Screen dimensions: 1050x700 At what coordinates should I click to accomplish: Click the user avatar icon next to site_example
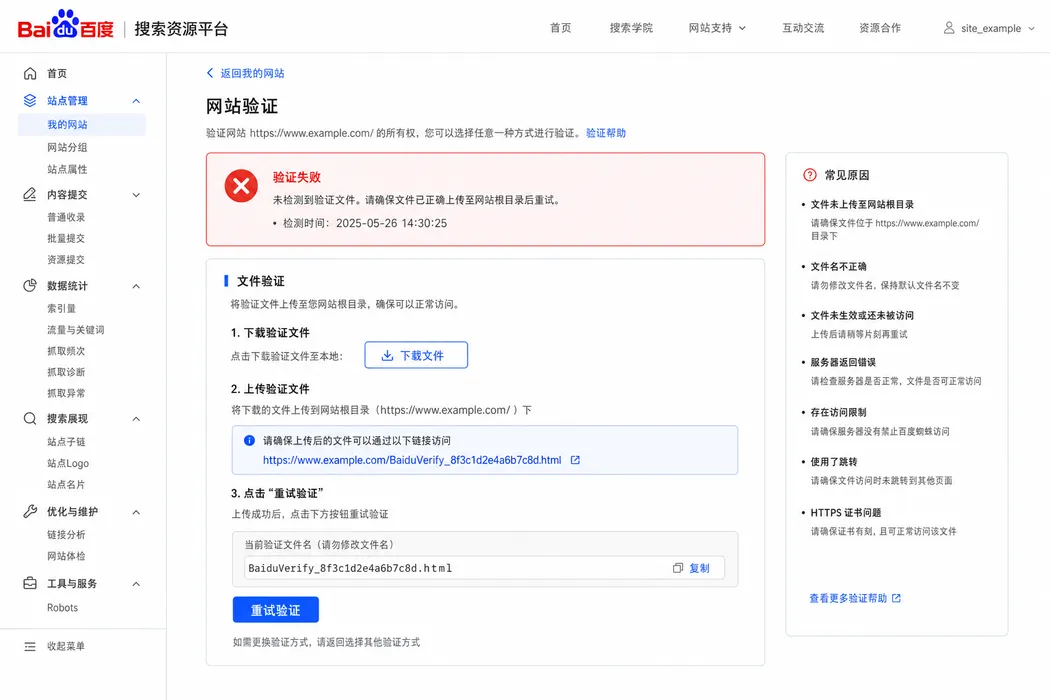pyautogui.click(x=949, y=27)
